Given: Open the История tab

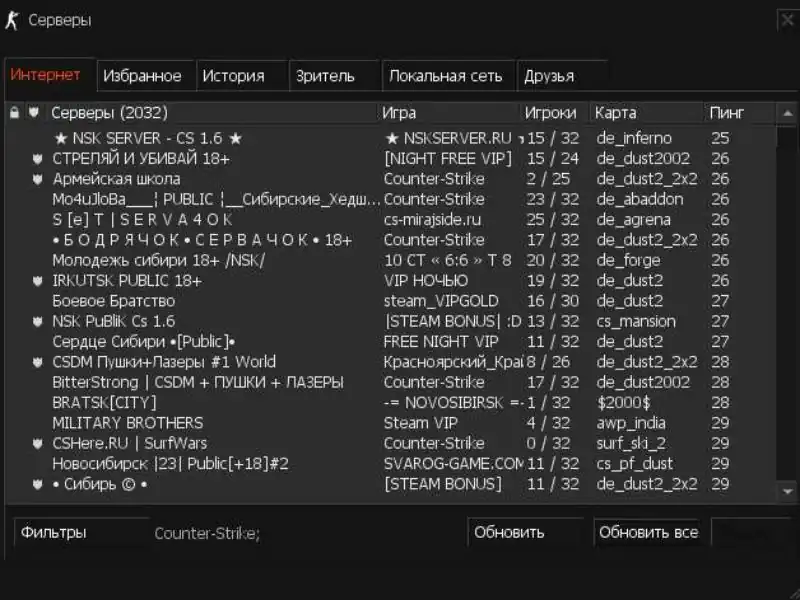Looking at the screenshot, I should click(x=242, y=76).
